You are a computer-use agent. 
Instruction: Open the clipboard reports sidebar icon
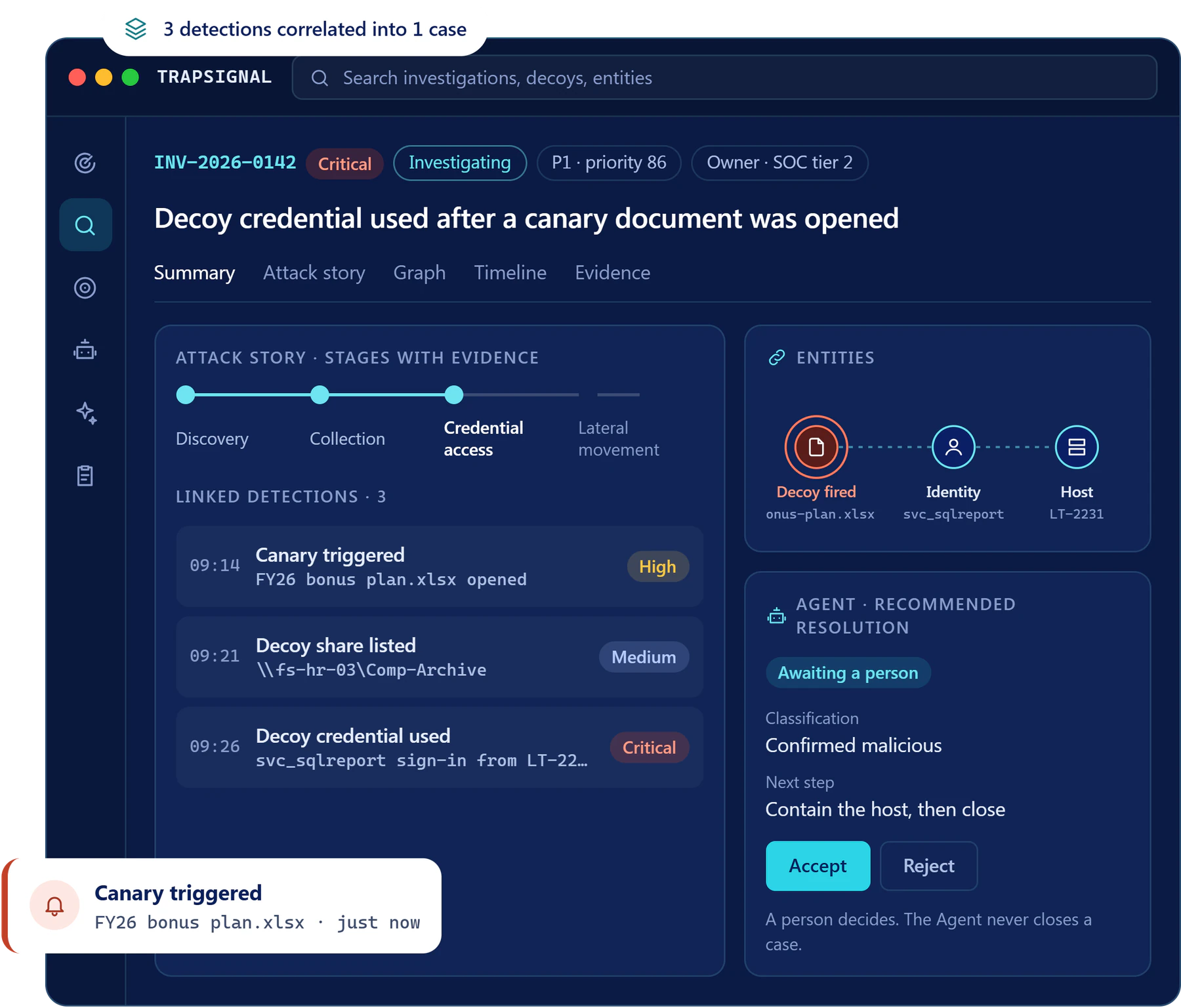[85, 476]
